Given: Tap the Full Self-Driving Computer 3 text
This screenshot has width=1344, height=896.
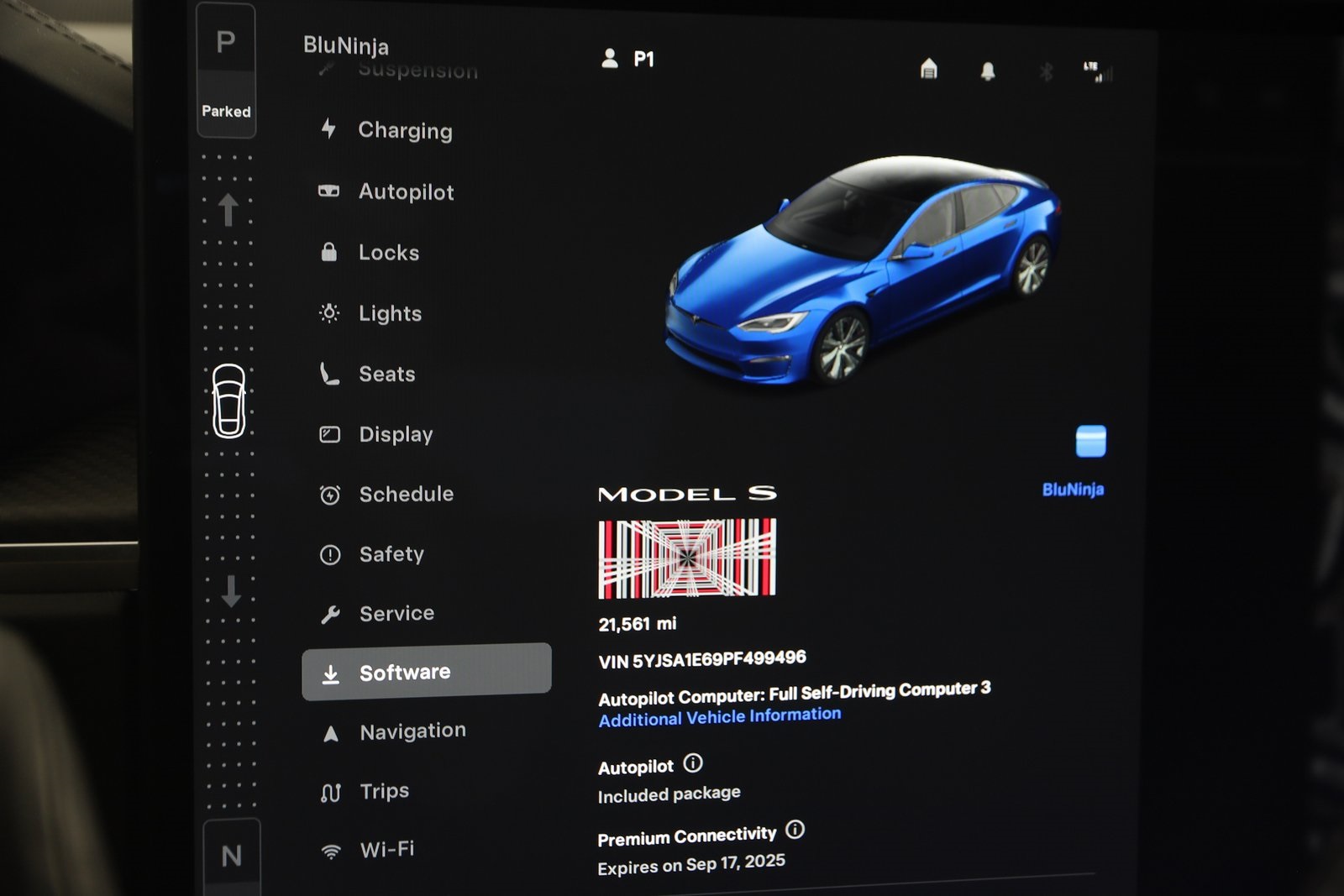Looking at the screenshot, I should (879, 690).
